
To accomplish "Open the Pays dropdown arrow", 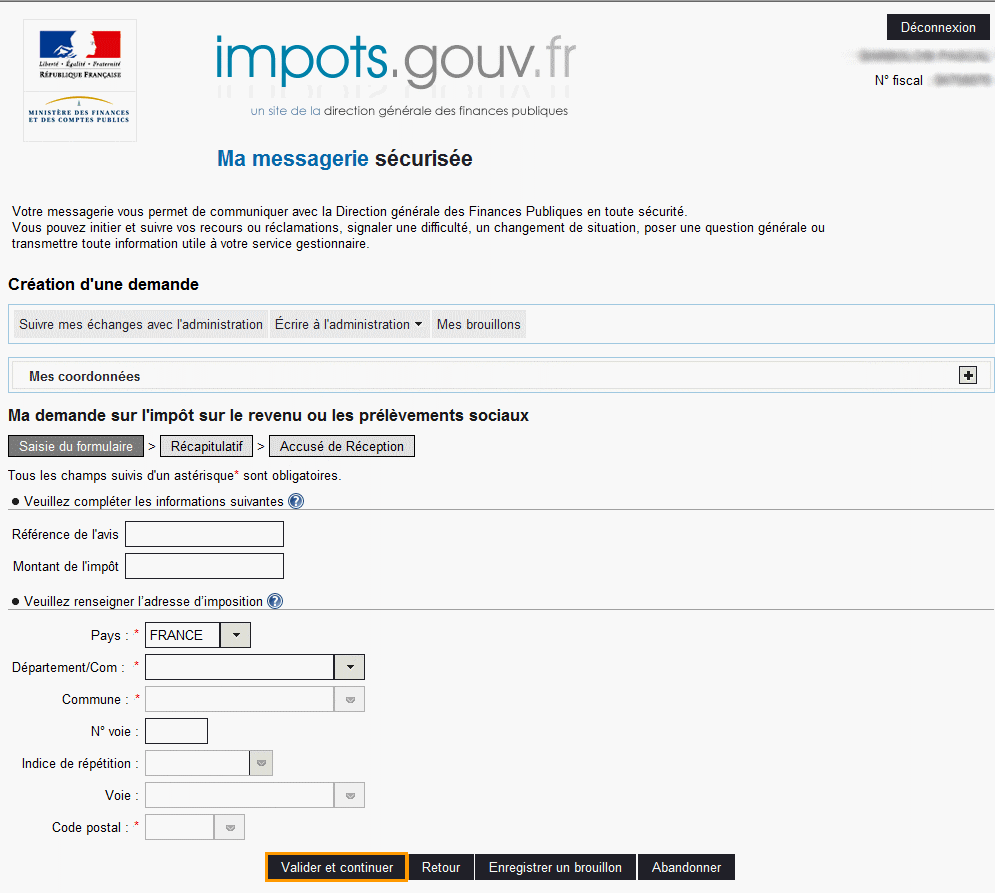I will pos(236,635).
